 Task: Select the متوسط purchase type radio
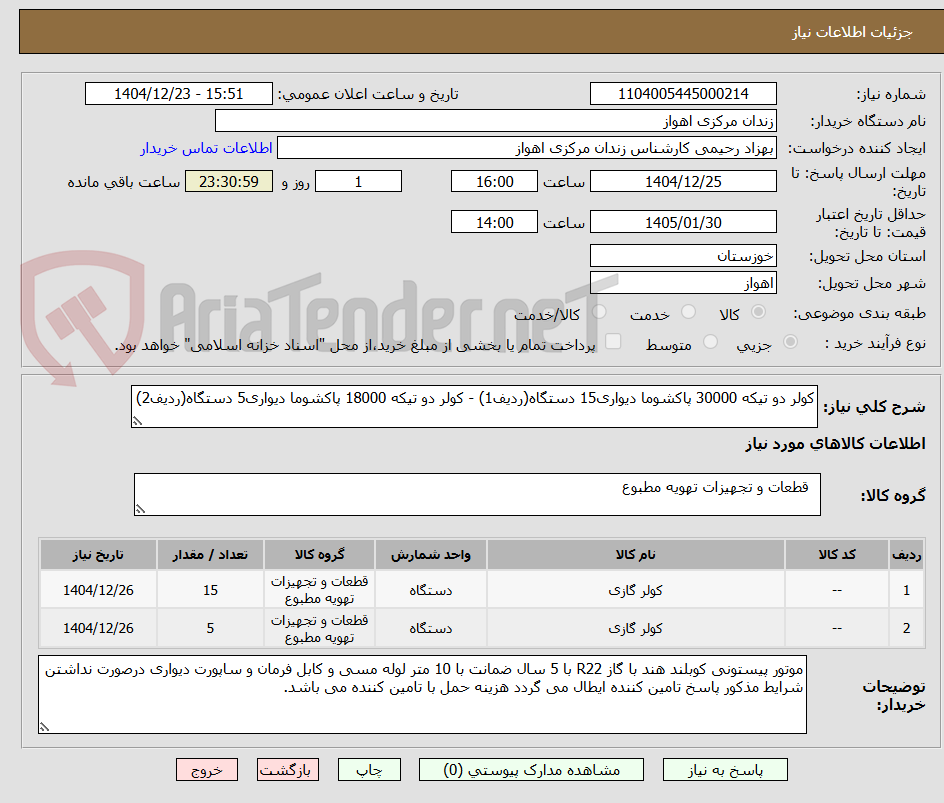point(710,342)
